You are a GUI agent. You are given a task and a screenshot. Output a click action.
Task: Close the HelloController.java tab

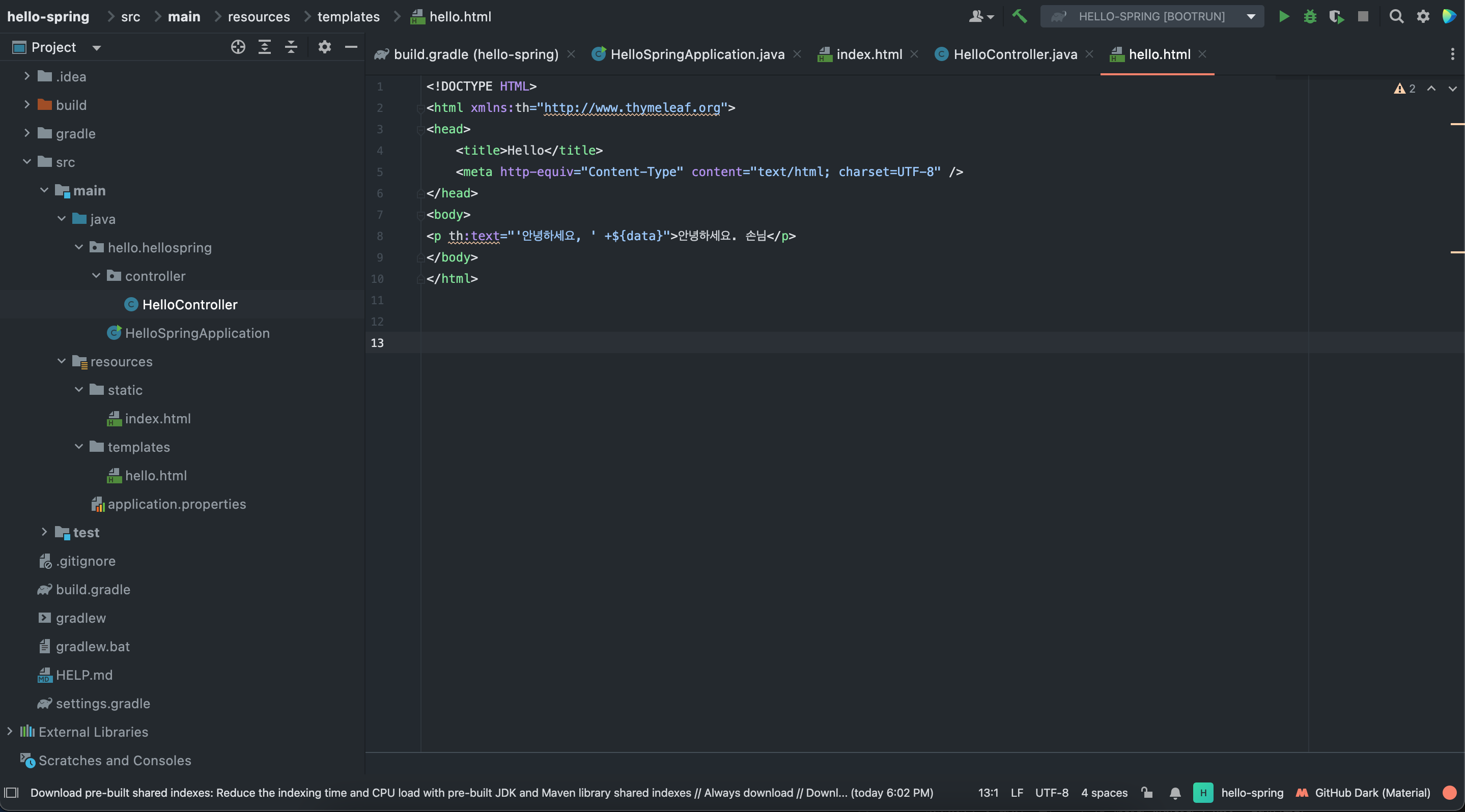click(x=1089, y=54)
